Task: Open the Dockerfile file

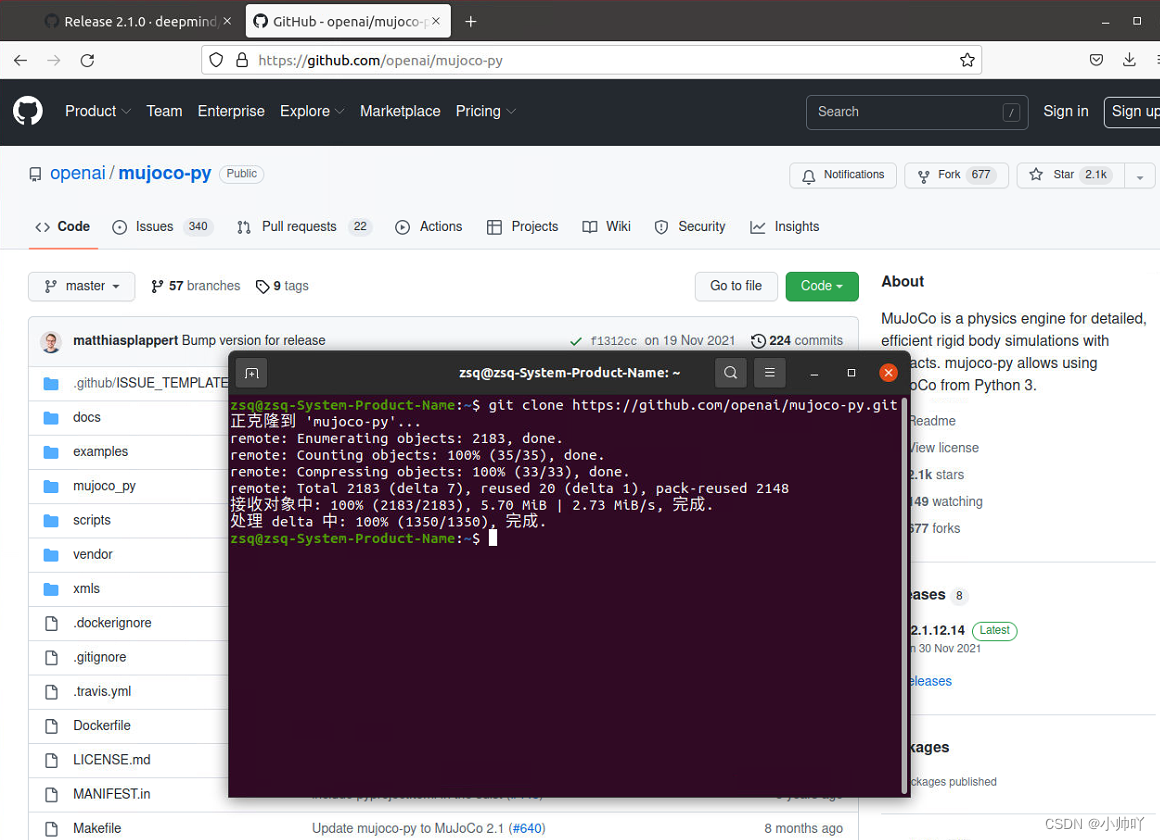Action: pyautogui.click(x=102, y=725)
